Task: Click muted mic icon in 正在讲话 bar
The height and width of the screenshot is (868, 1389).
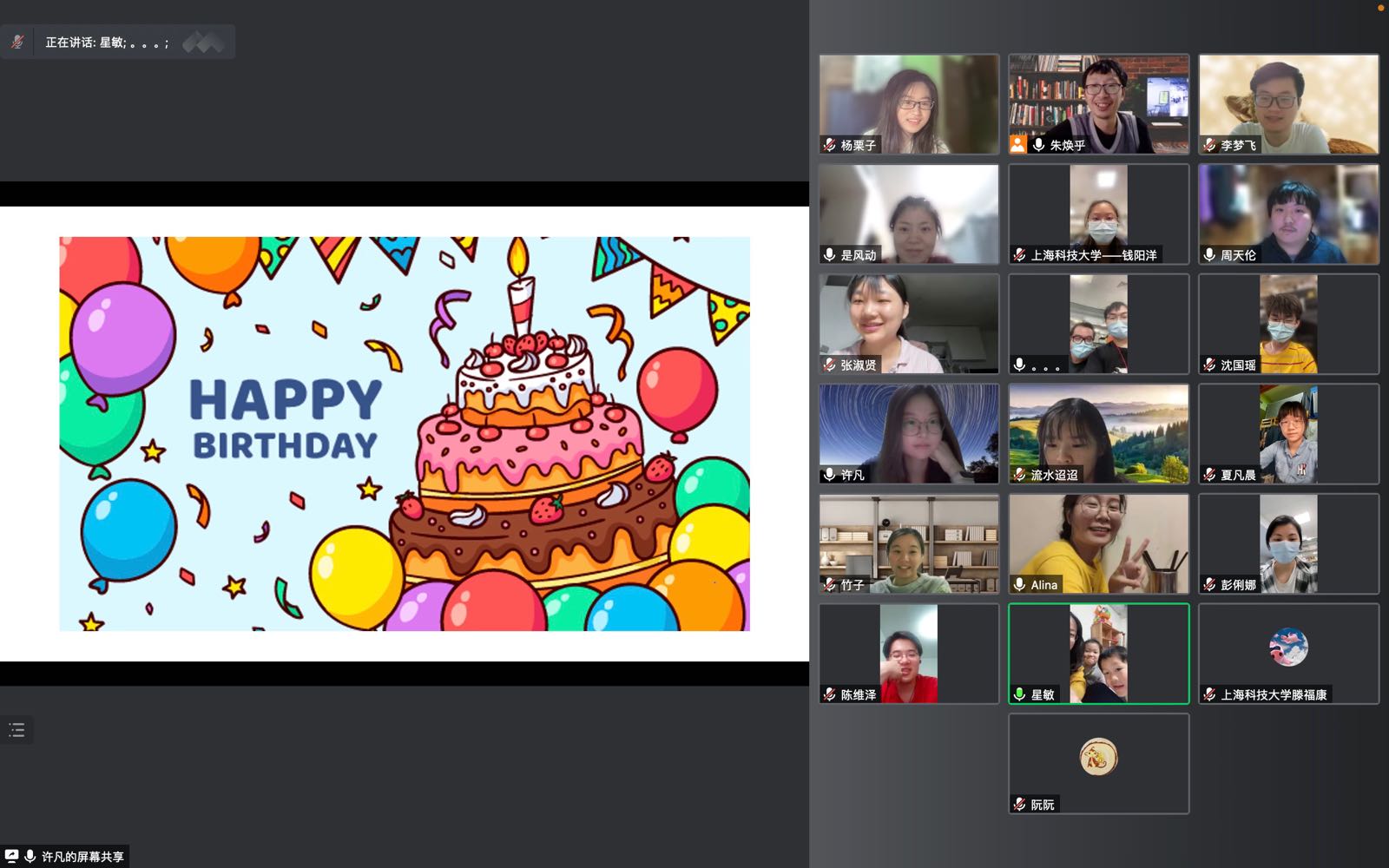Action: [x=17, y=42]
